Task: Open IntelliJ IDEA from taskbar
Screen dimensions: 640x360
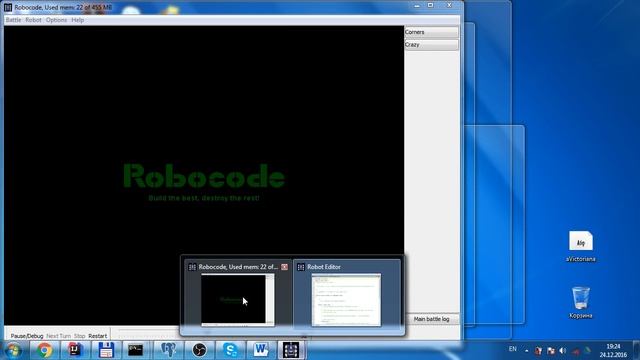Action: click(x=75, y=350)
